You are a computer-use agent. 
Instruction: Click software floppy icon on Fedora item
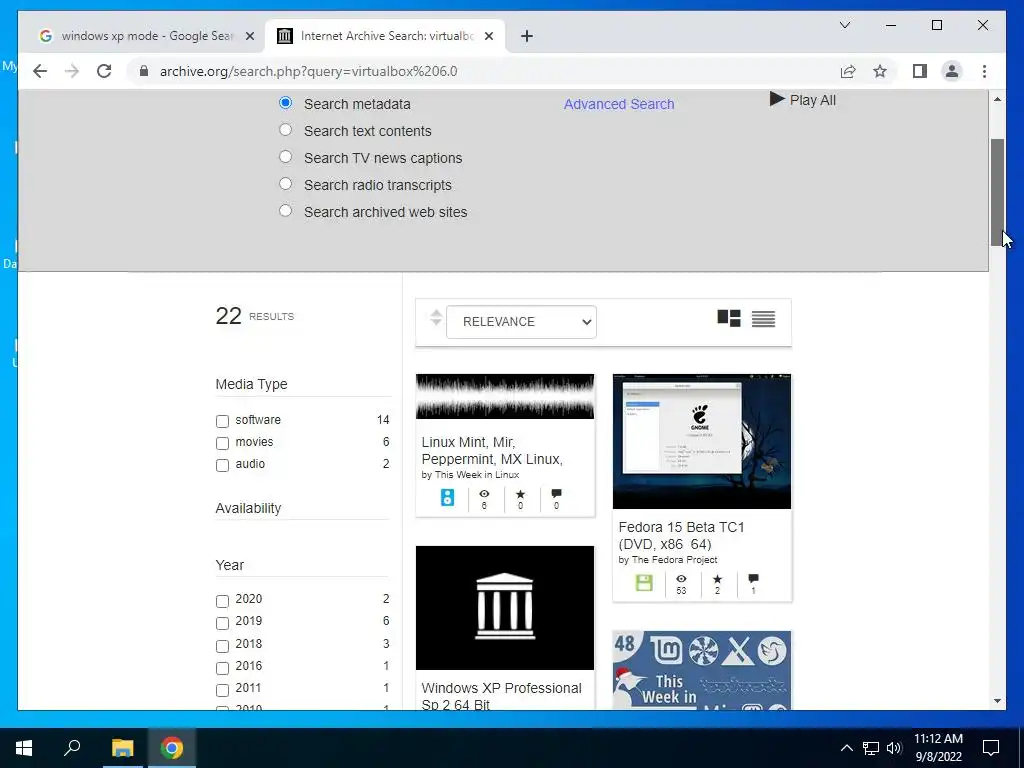[644, 583]
